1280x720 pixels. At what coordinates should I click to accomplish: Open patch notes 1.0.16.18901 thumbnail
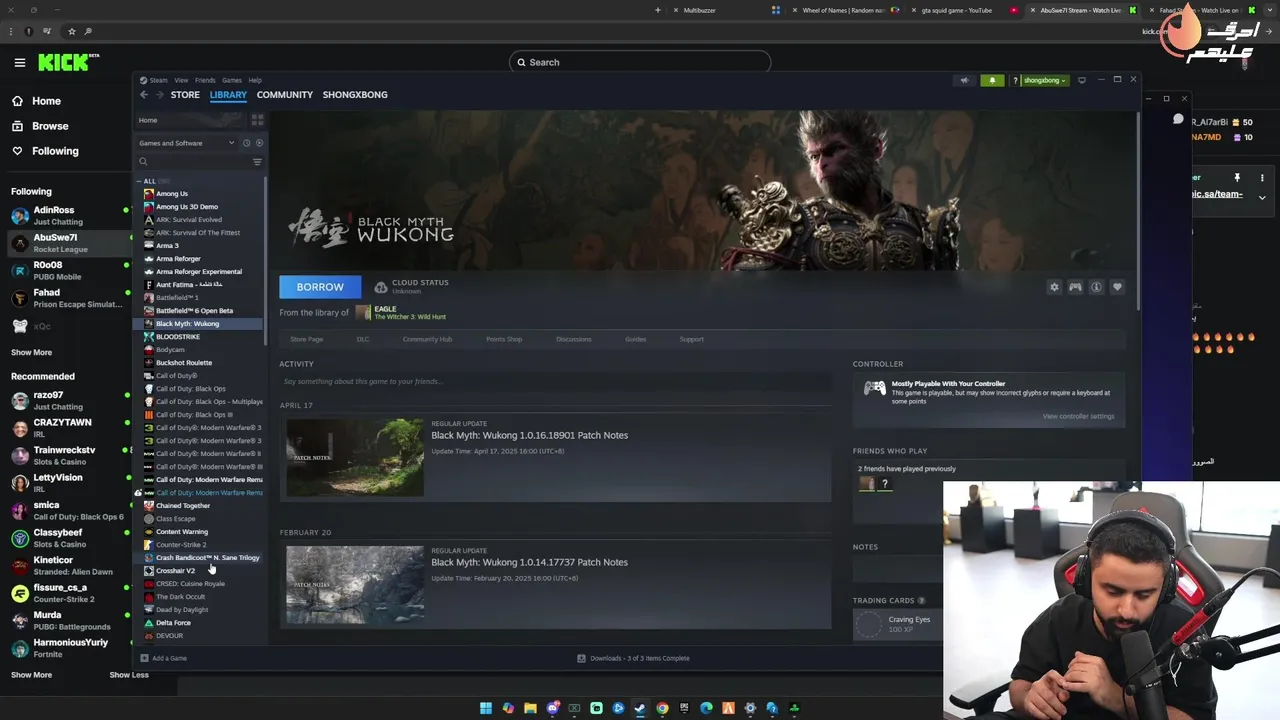[x=355, y=457]
